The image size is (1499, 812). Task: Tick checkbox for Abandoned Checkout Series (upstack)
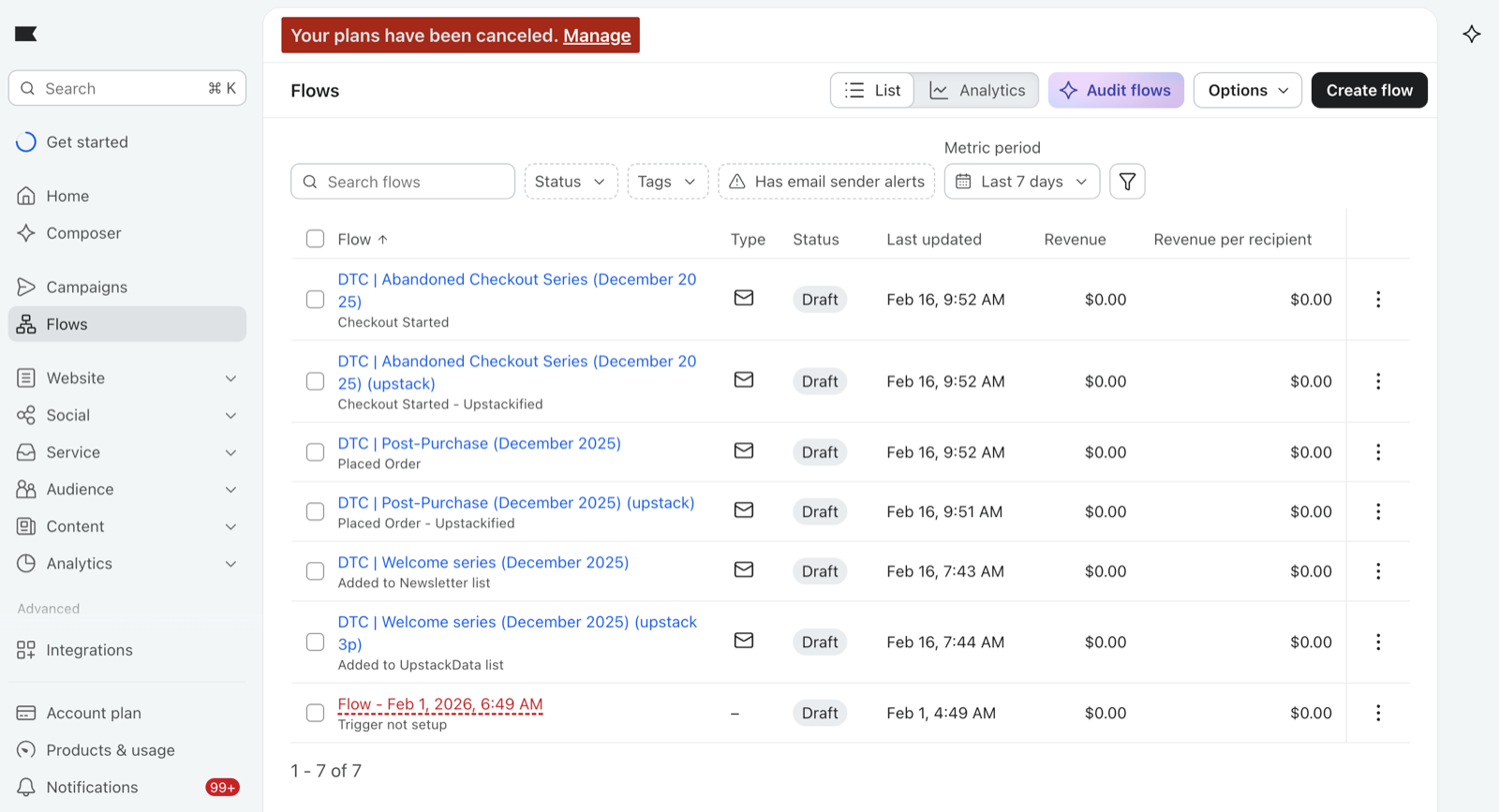point(315,381)
